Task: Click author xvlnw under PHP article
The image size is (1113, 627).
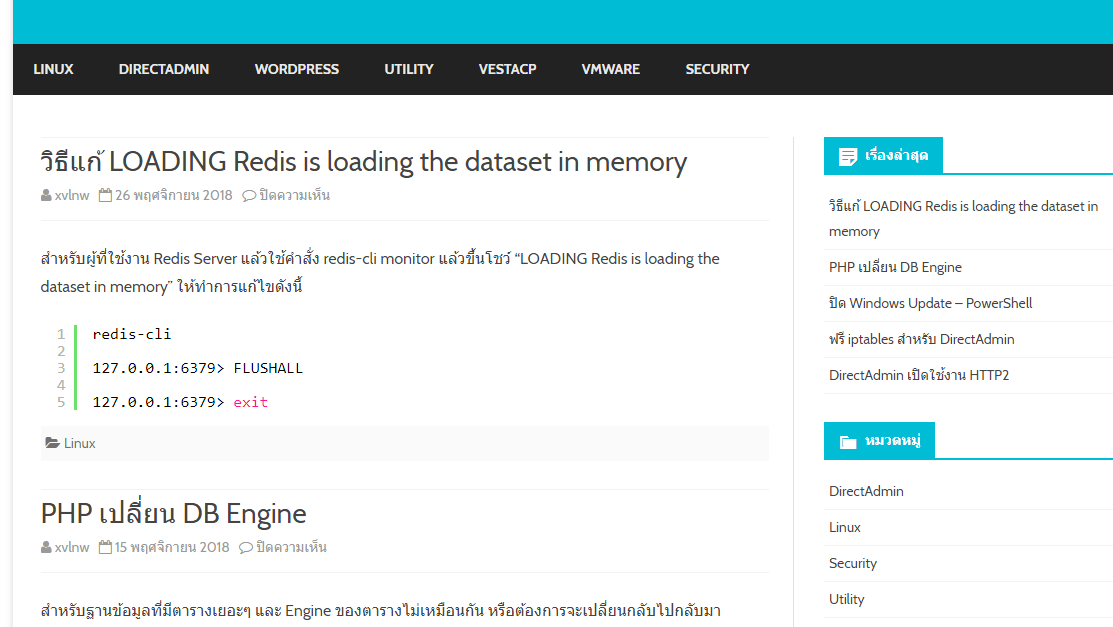Action: (72, 547)
